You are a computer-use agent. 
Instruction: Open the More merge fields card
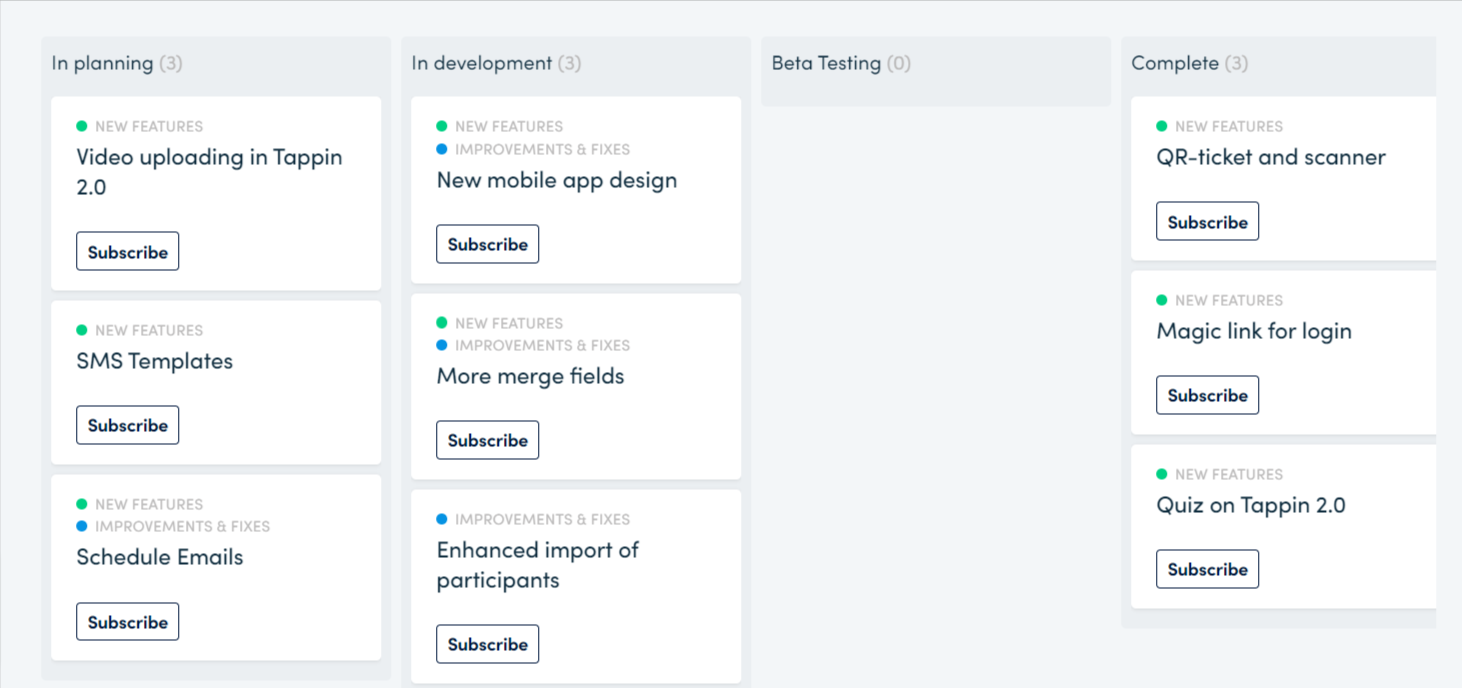click(x=530, y=376)
